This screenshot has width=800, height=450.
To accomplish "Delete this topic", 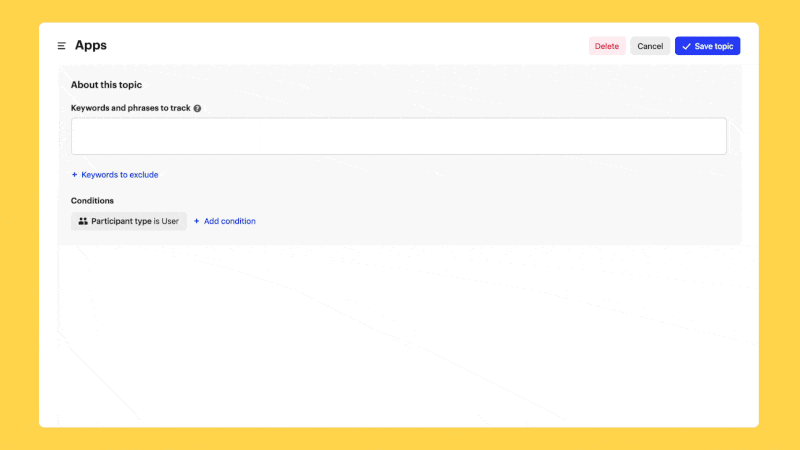I will [606, 46].
